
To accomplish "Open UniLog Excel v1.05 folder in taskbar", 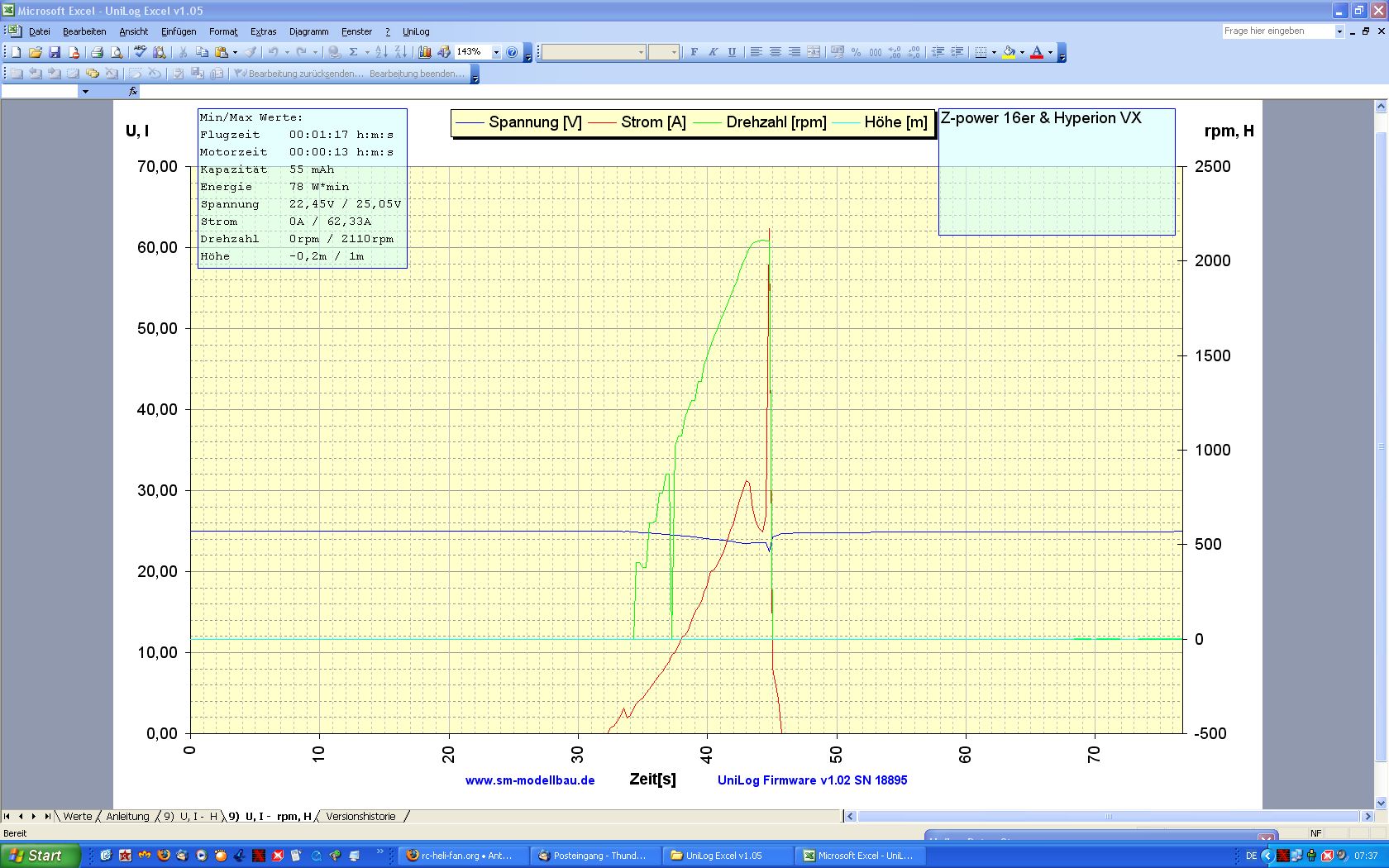I will coord(728,856).
